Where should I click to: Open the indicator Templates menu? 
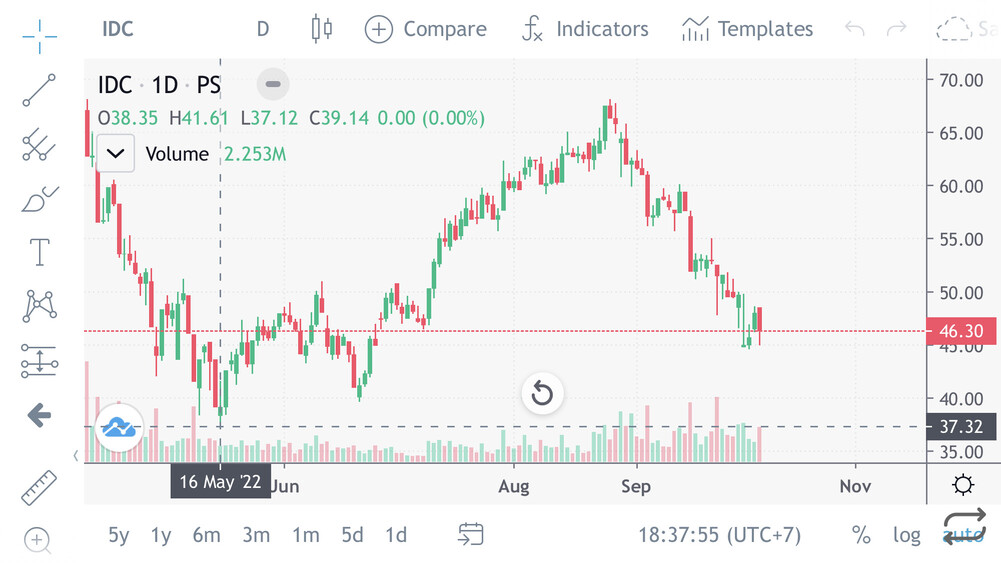point(747,29)
